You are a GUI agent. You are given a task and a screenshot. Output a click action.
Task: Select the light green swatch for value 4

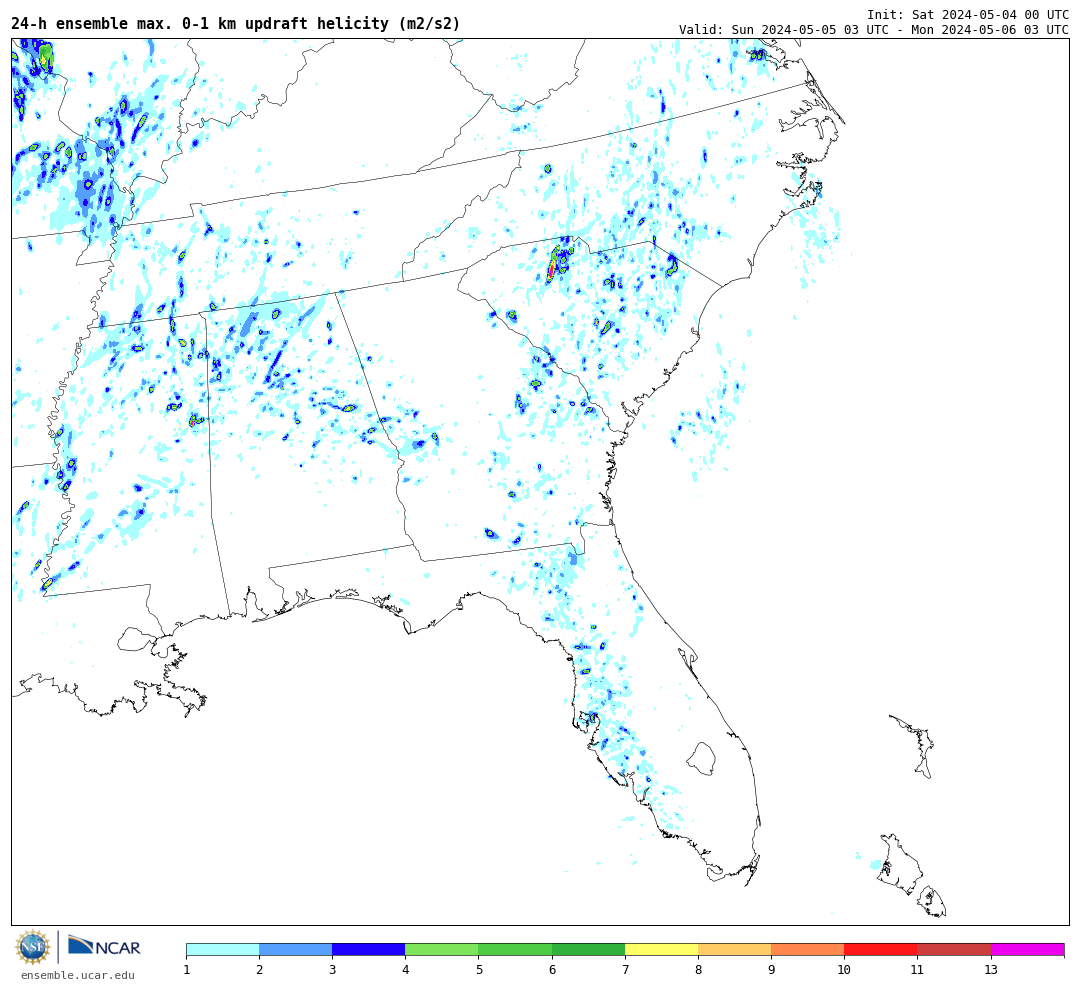[x=442, y=949]
